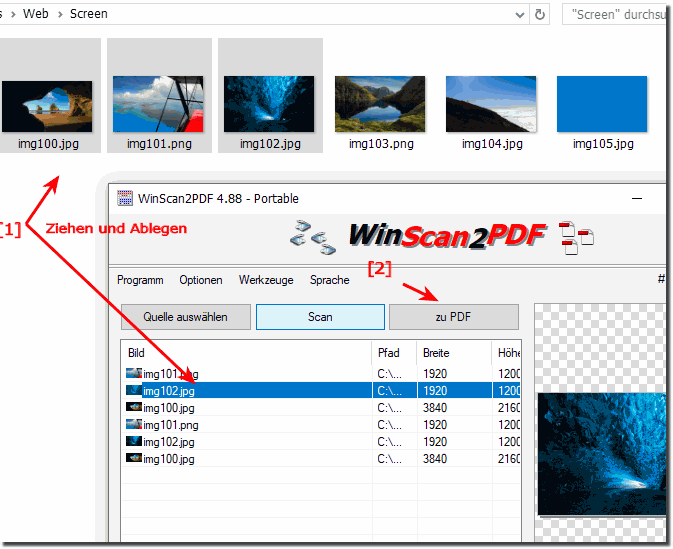Screen dimensions: 673x549
Task: Select img100.jpg thumbnail in Explorer
Action: coord(47,106)
